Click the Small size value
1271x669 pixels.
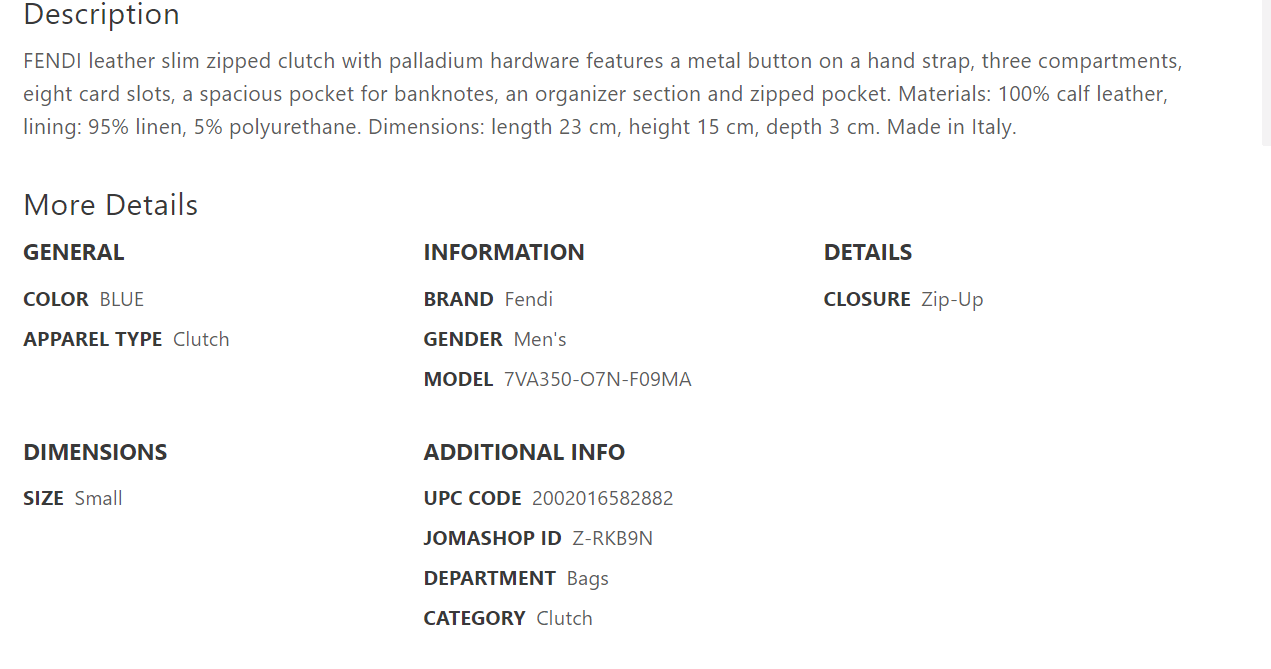(99, 498)
